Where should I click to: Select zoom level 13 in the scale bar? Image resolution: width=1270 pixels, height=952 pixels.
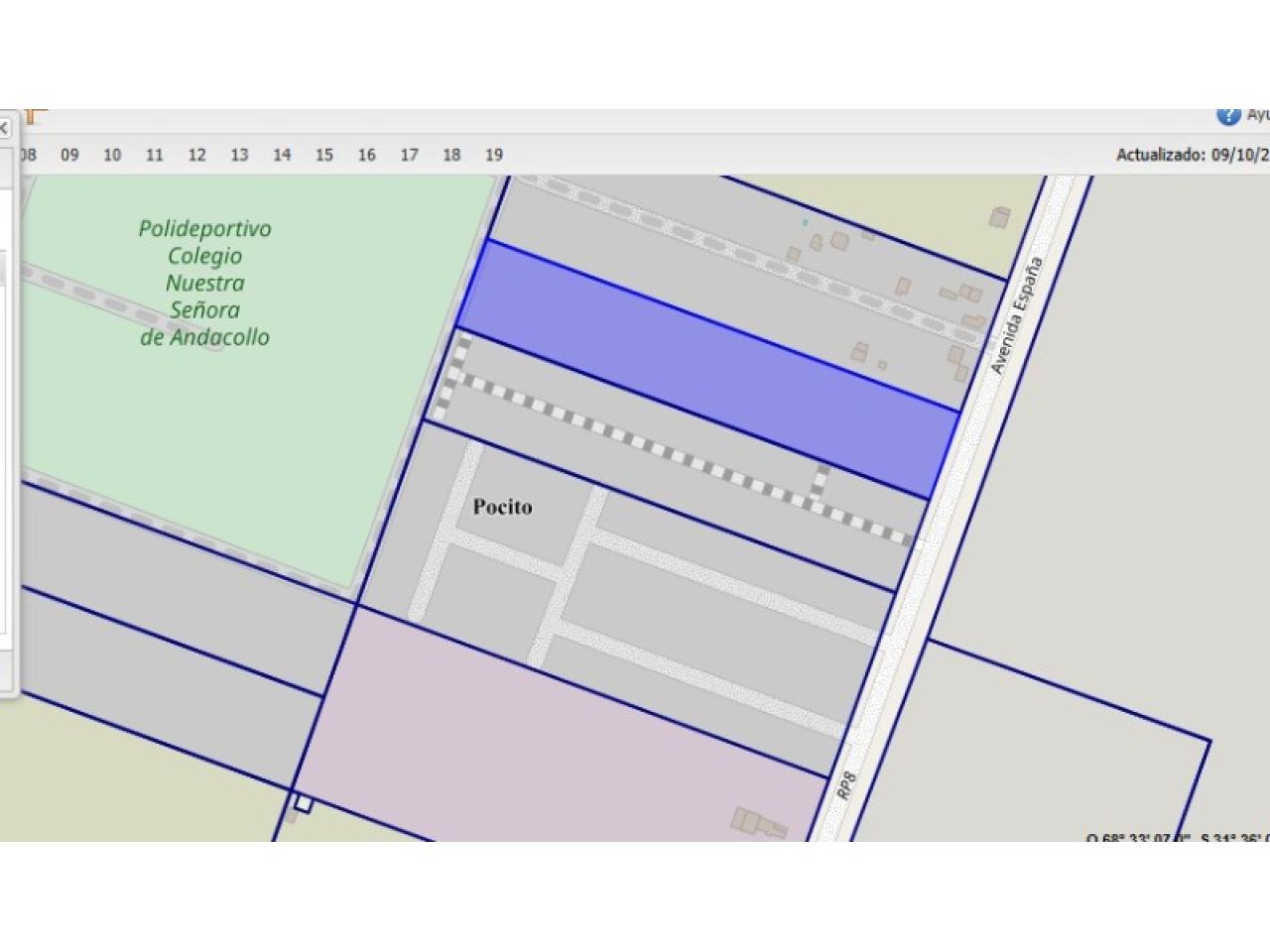239,155
